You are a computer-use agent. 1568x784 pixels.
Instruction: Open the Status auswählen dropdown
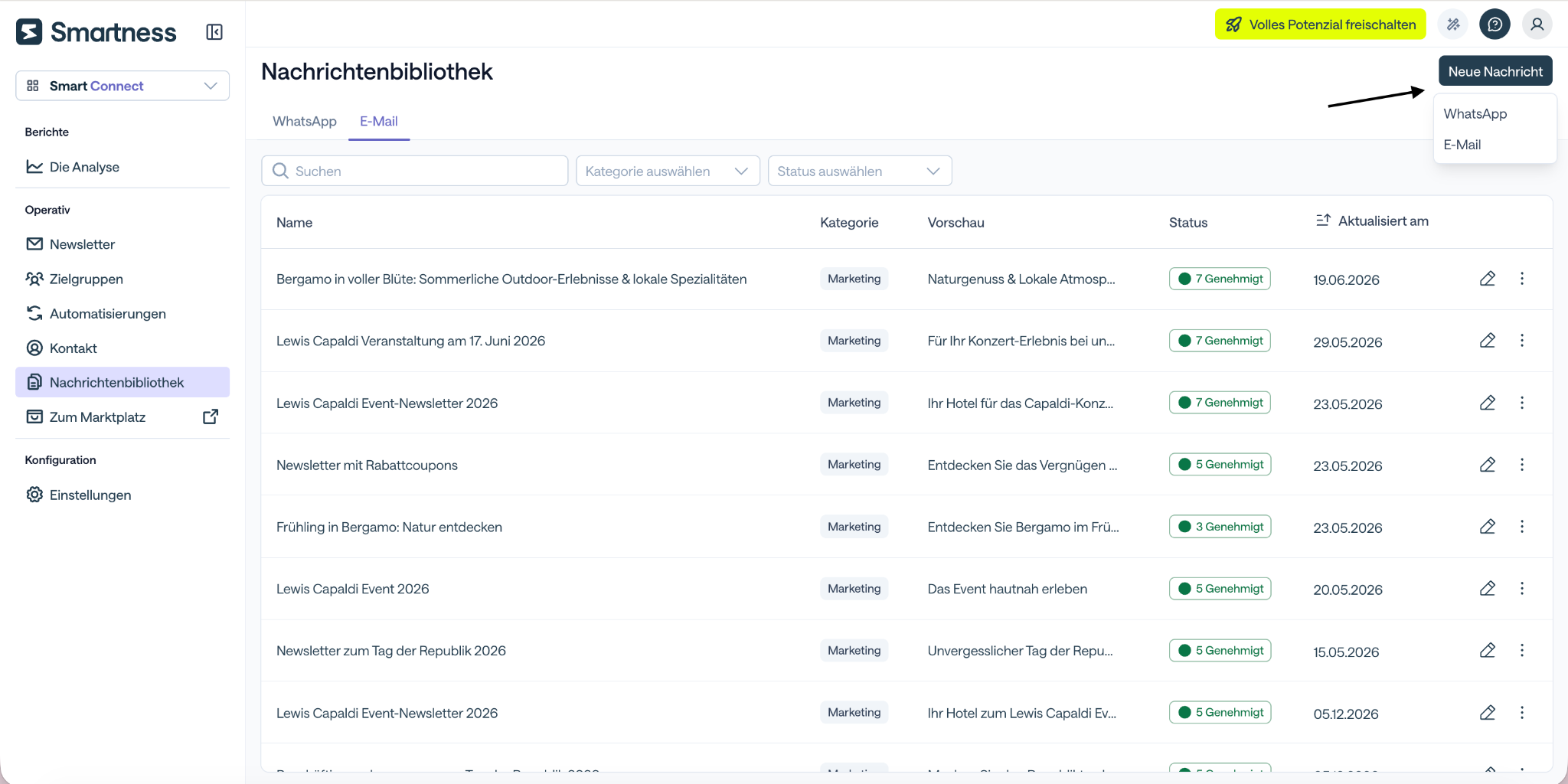[860, 171]
